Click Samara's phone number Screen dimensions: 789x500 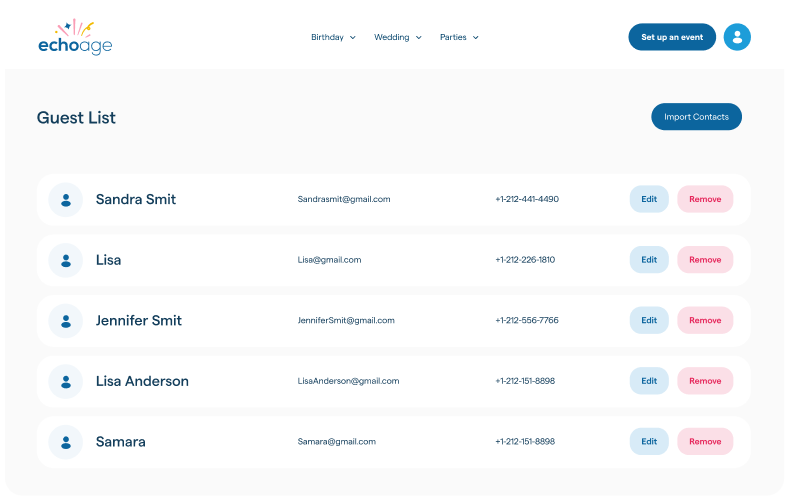[525, 442]
